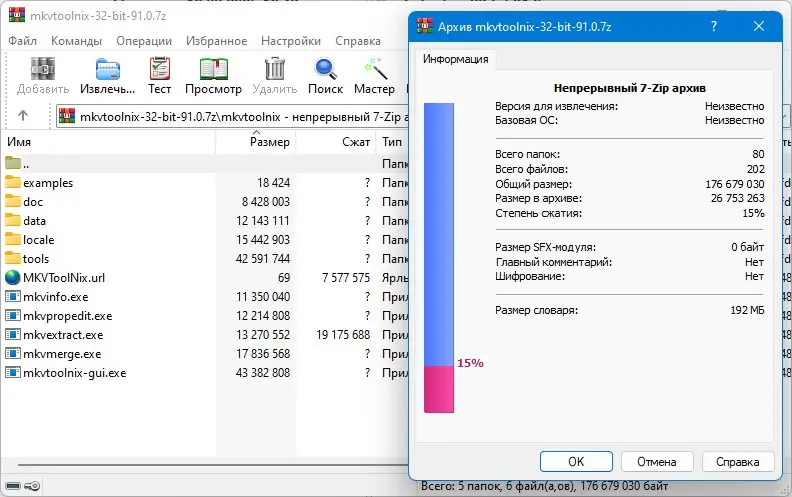Select the mkvtoolnix-gui.exe file name
The width and height of the screenshot is (792, 497).
coord(75,373)
